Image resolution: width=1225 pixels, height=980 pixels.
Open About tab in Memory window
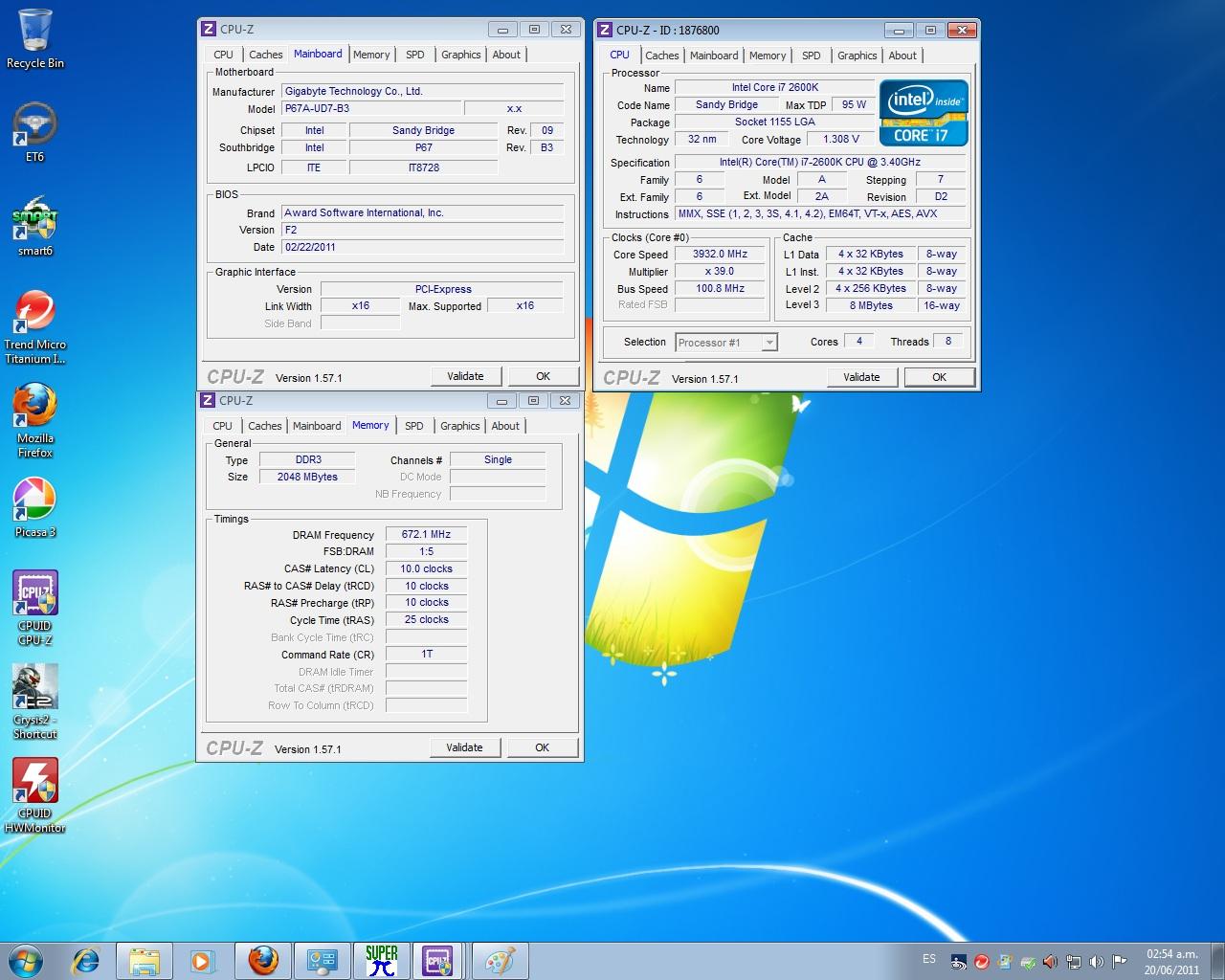[505, 426]
